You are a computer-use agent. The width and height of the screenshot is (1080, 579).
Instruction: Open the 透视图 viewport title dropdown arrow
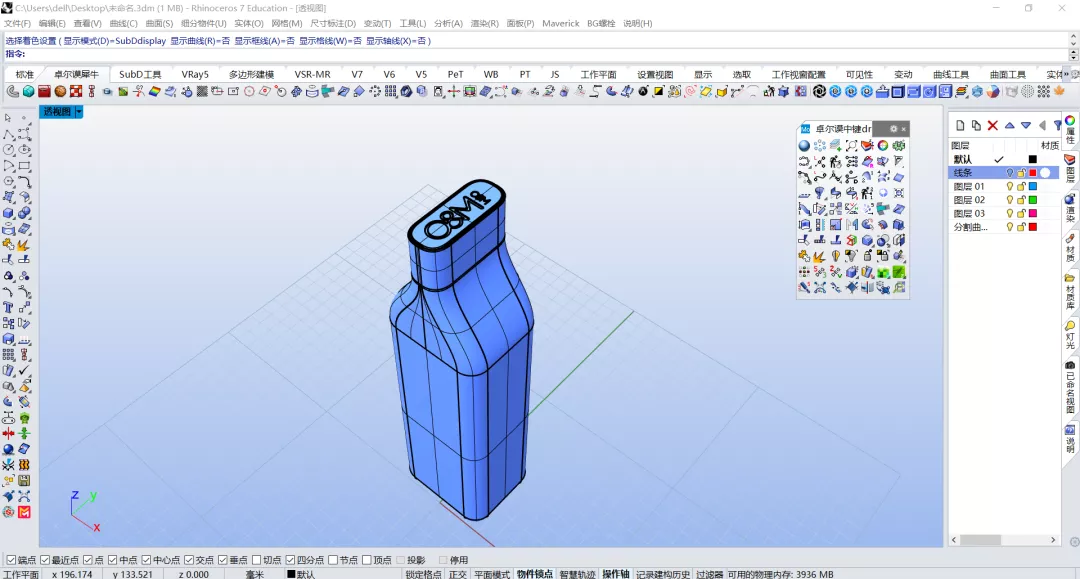(x=79, y=112)
